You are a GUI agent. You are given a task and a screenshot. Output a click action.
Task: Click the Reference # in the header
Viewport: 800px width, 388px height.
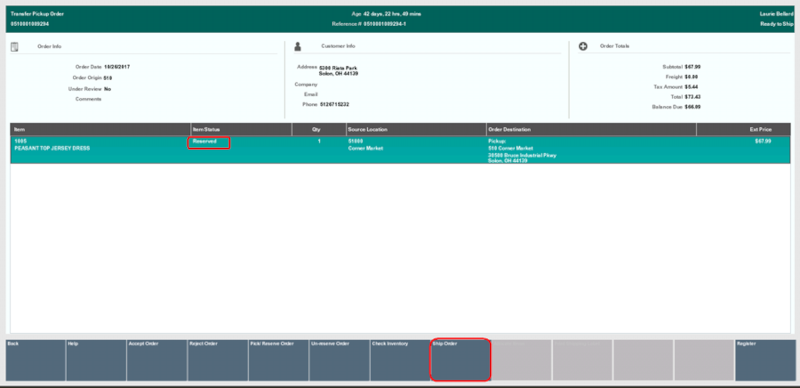369,24
